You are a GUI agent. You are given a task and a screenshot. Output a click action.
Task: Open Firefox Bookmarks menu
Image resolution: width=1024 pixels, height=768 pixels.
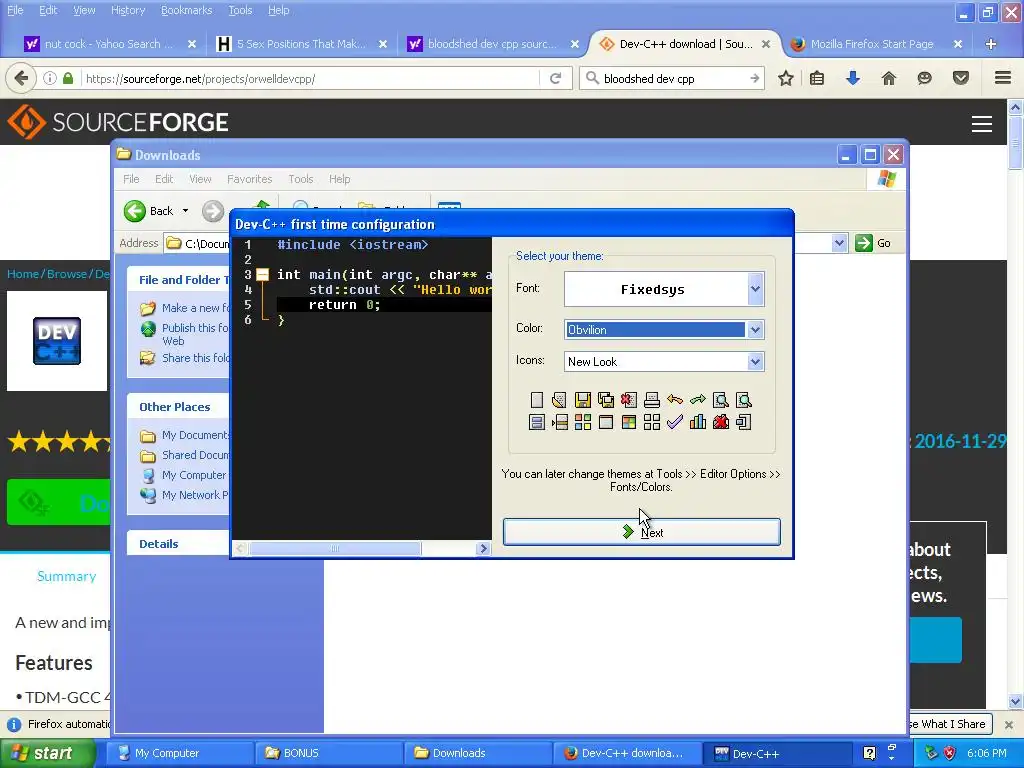click(x=187, y=10)
